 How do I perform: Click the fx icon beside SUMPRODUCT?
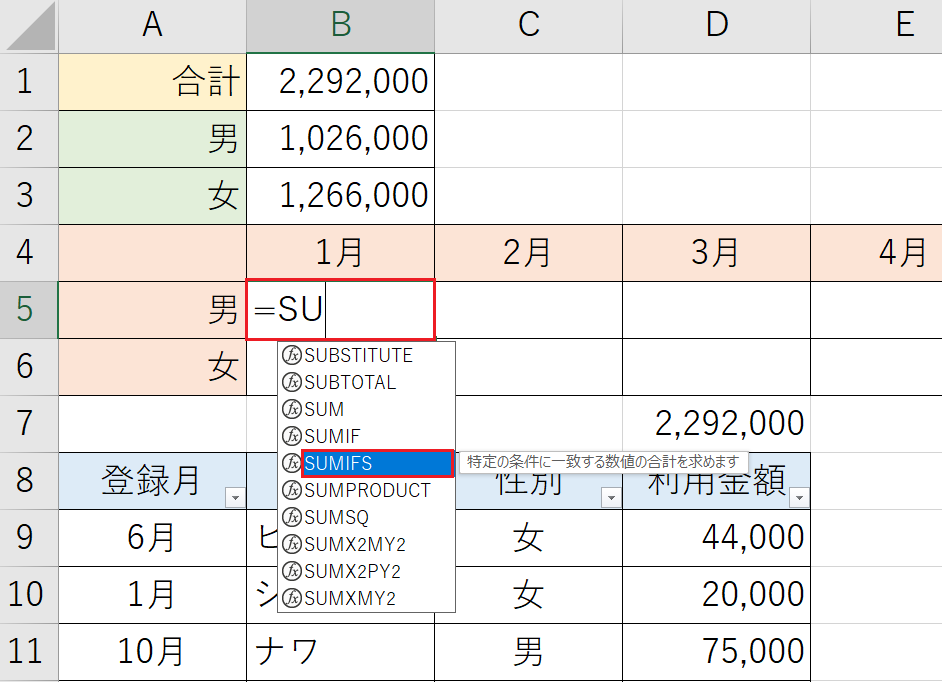291,490
